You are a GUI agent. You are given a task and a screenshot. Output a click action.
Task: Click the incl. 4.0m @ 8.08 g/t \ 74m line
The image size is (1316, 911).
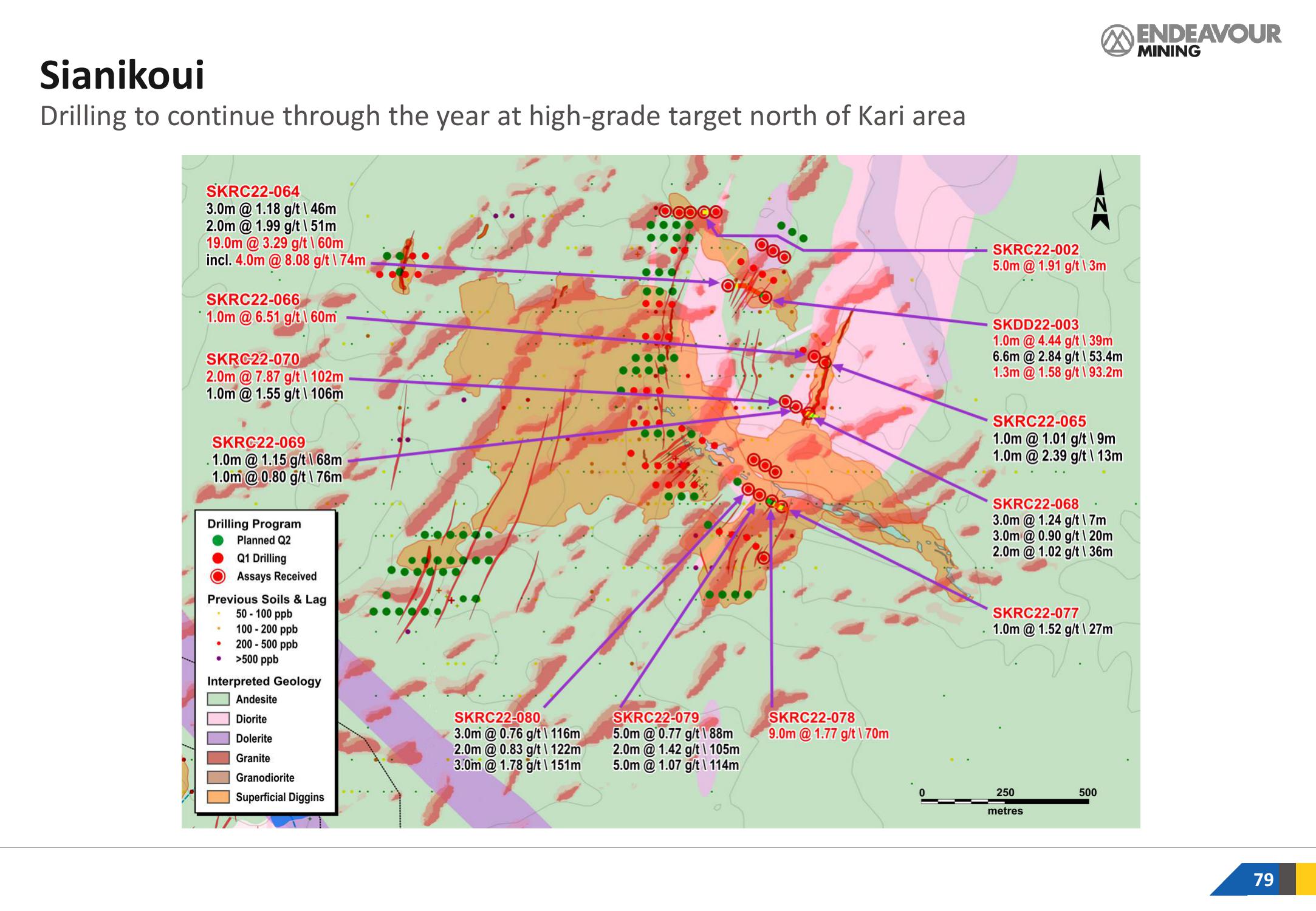click(x=286, y=260)
